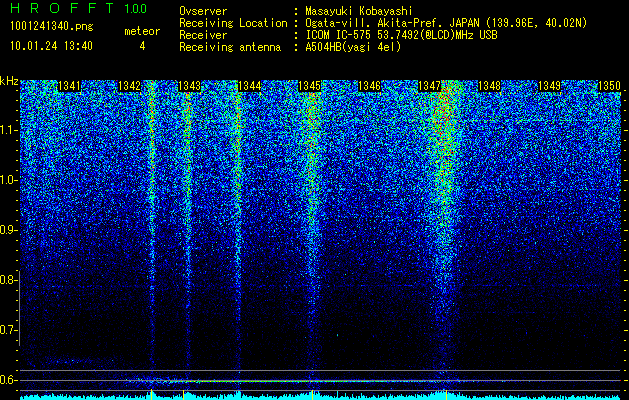Screen dimensions: 629x400
Task: Click the kHz axis unit label
Action: pyautogui.click(x=9, y=81)
